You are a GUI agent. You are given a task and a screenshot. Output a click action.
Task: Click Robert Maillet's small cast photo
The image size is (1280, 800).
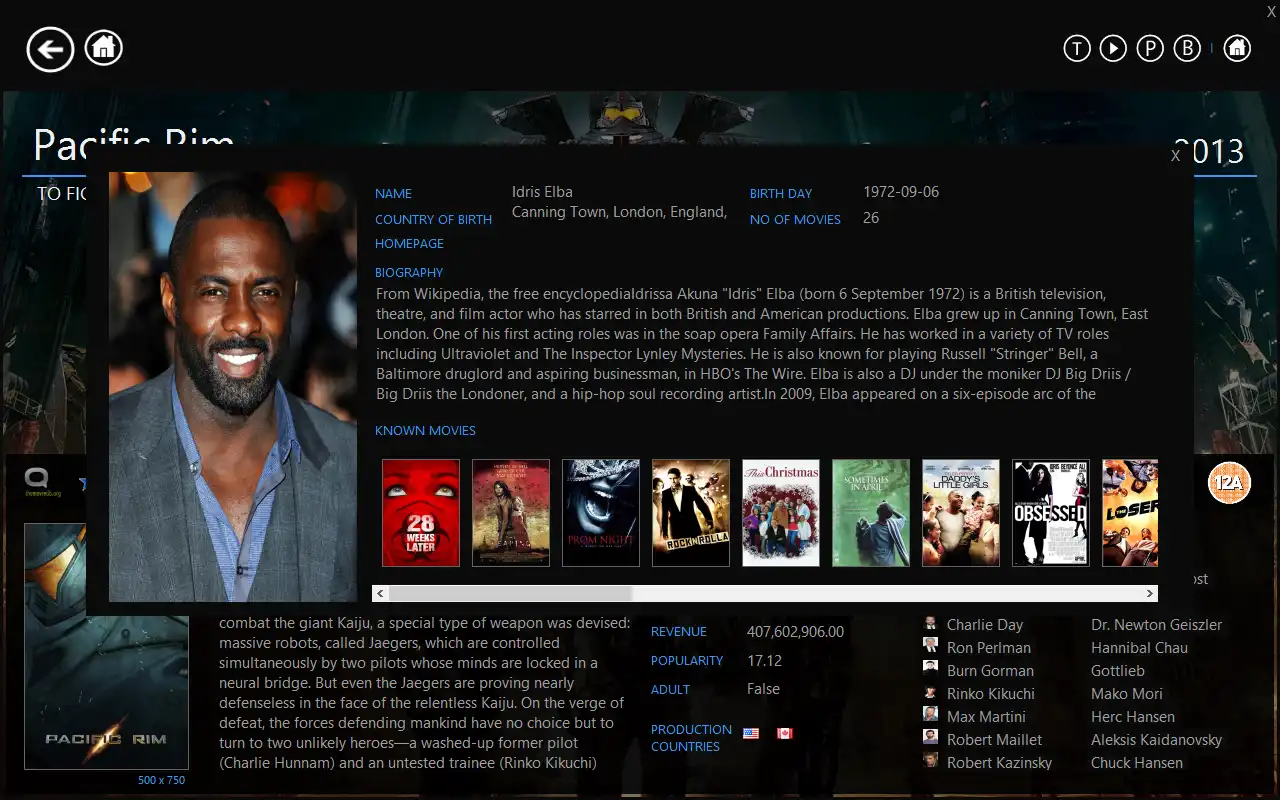point(930,739)
